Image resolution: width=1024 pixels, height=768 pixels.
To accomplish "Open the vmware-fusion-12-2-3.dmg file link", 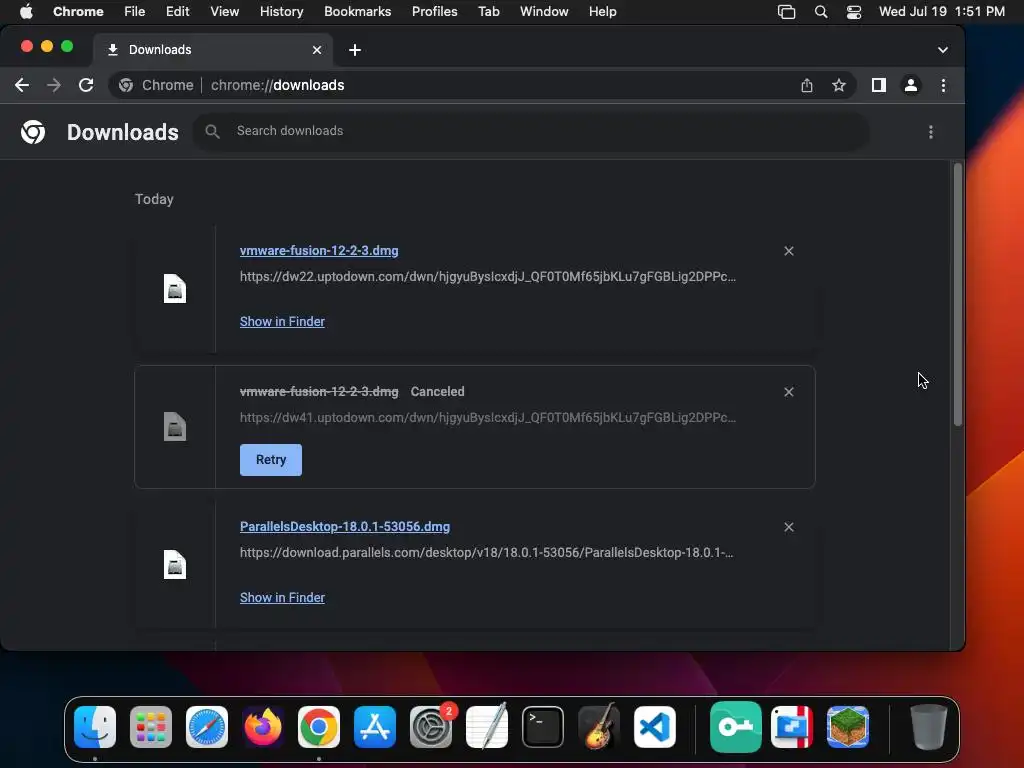I will click(319, 251).
